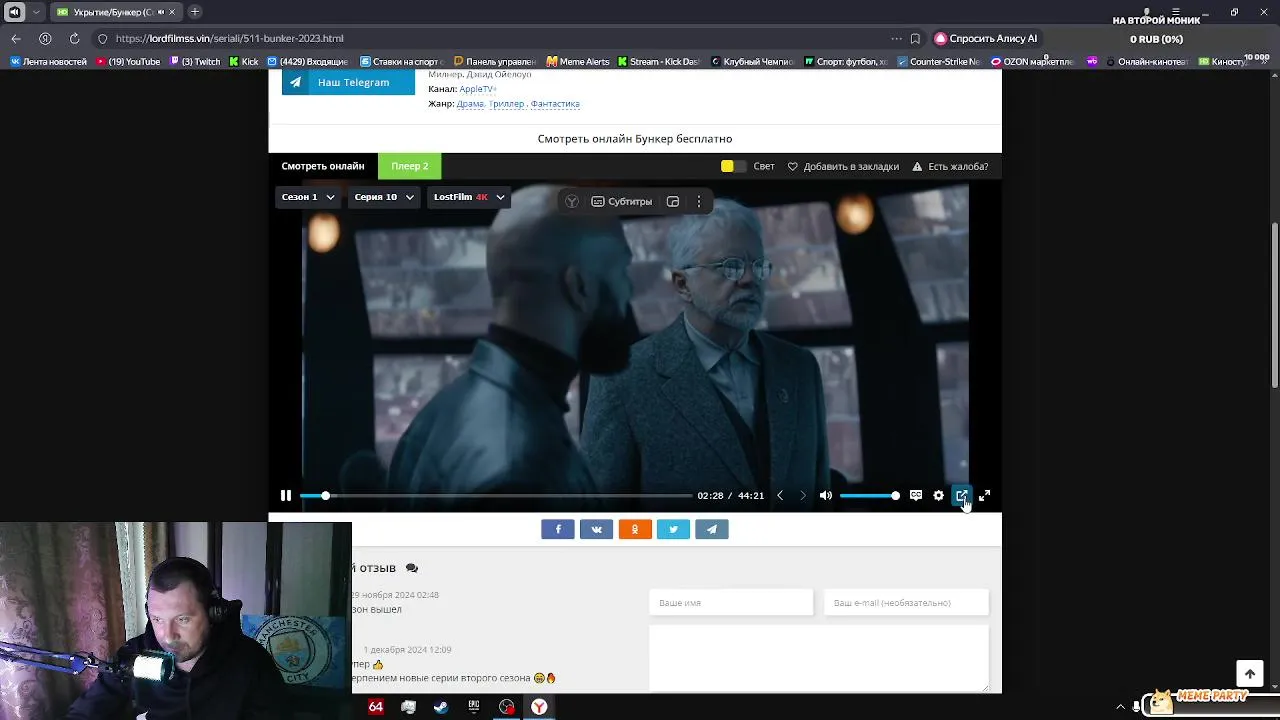
Task: Share on Facebook button
Action: pos(558,529)
